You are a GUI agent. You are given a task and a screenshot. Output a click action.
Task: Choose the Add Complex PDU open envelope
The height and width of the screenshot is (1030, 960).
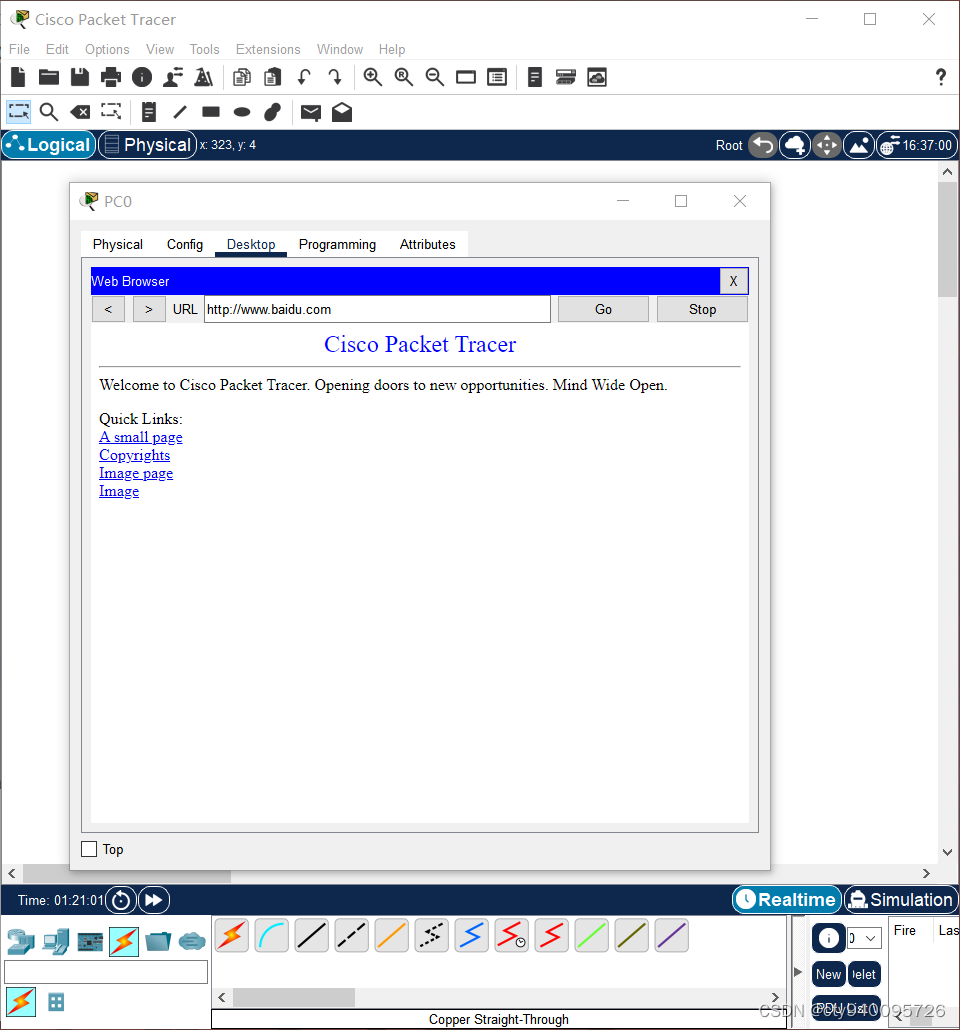(342, 112)
